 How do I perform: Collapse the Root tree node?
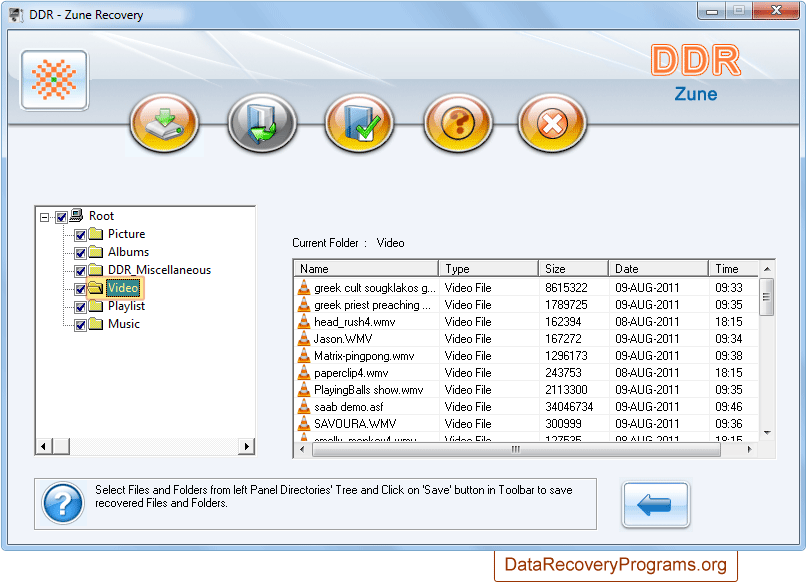45,217
